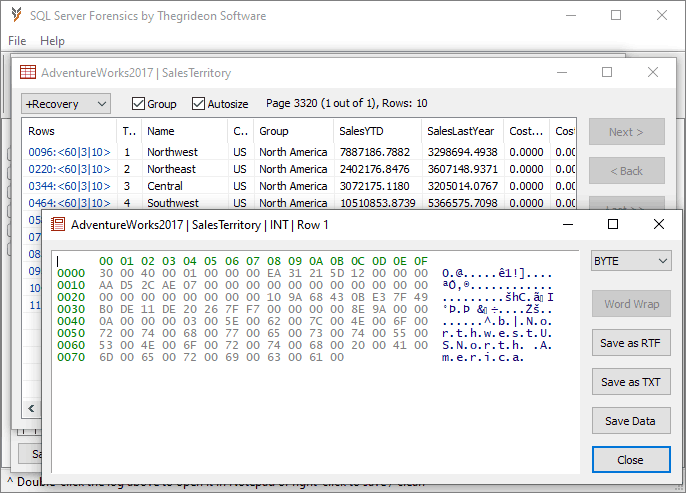Click the SQL Server Forensics app logo icon
The height and width of the screenshot is (493, 686).
pos(16,15)
